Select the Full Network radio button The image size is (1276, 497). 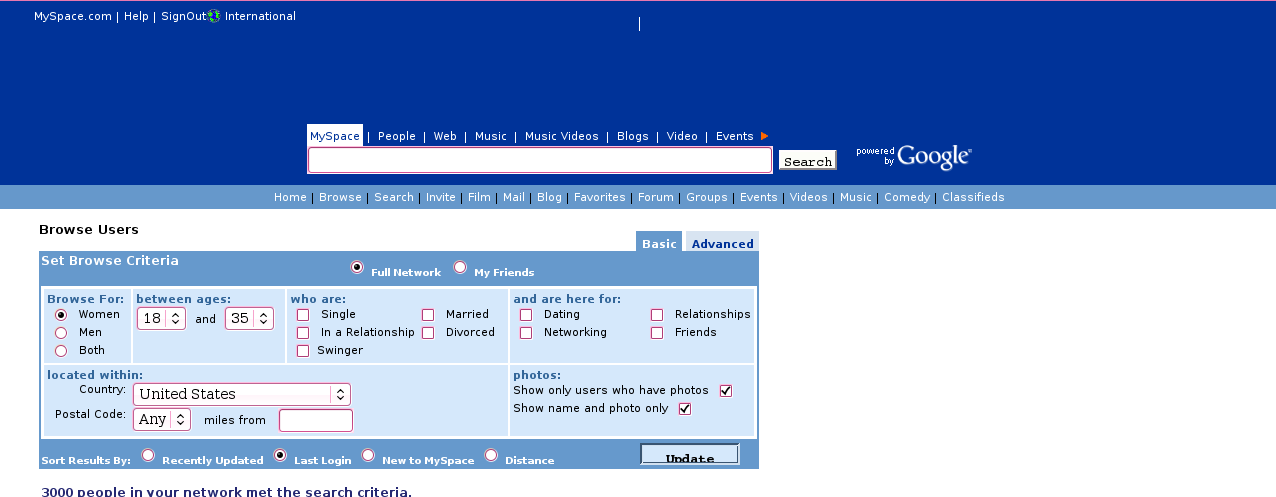[x=357, y=267]
